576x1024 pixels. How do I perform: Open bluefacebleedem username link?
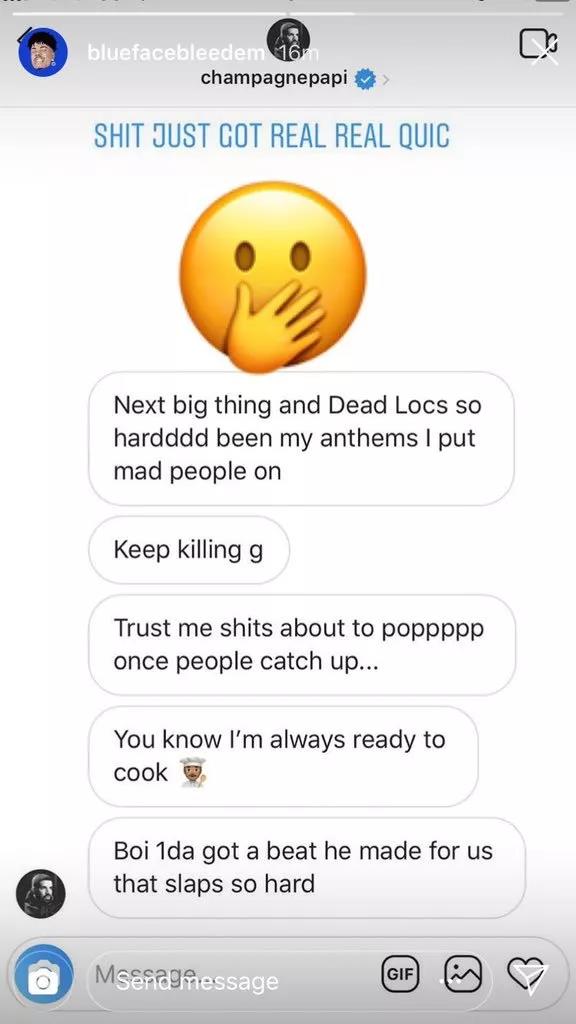[x=176, y=53]
